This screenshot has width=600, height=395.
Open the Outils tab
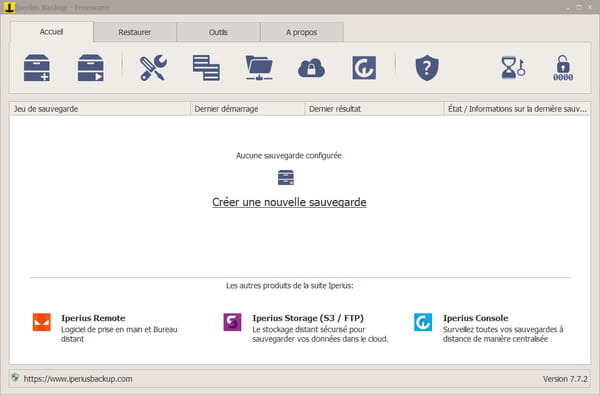pyautogui.click(x=218, y=32)
